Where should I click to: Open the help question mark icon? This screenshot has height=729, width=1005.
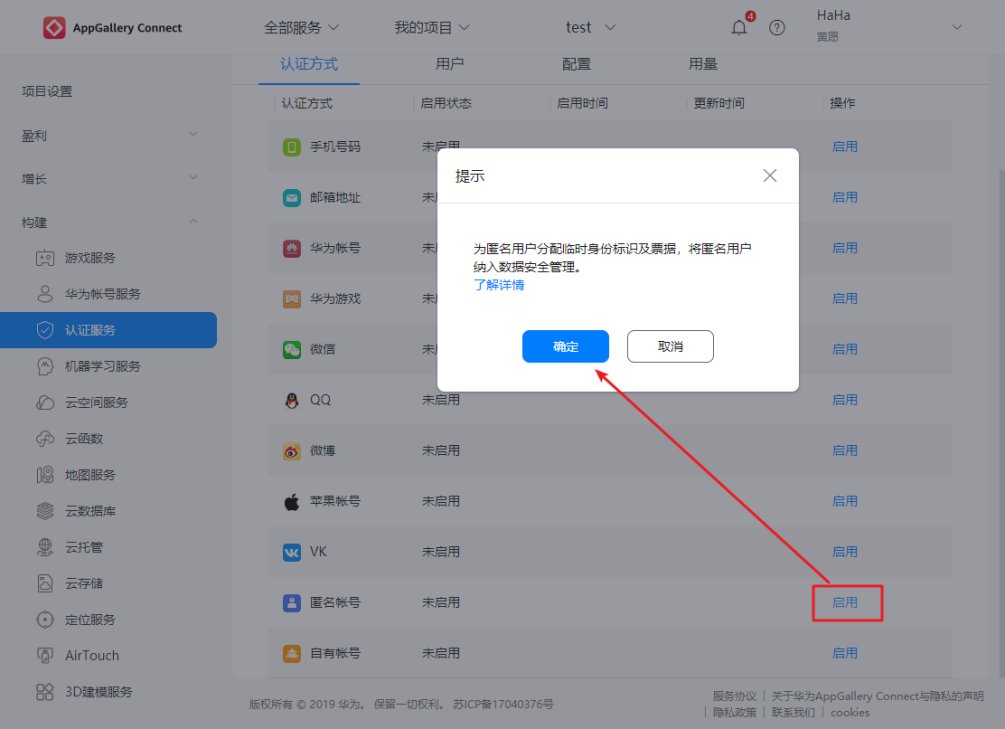777,28
